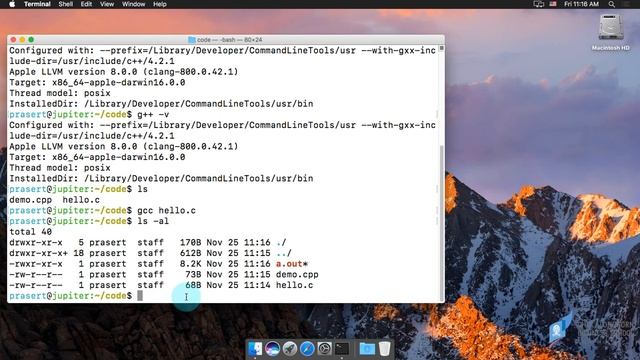
Task: Click the screen mirroring display icon
Action: 539,4
